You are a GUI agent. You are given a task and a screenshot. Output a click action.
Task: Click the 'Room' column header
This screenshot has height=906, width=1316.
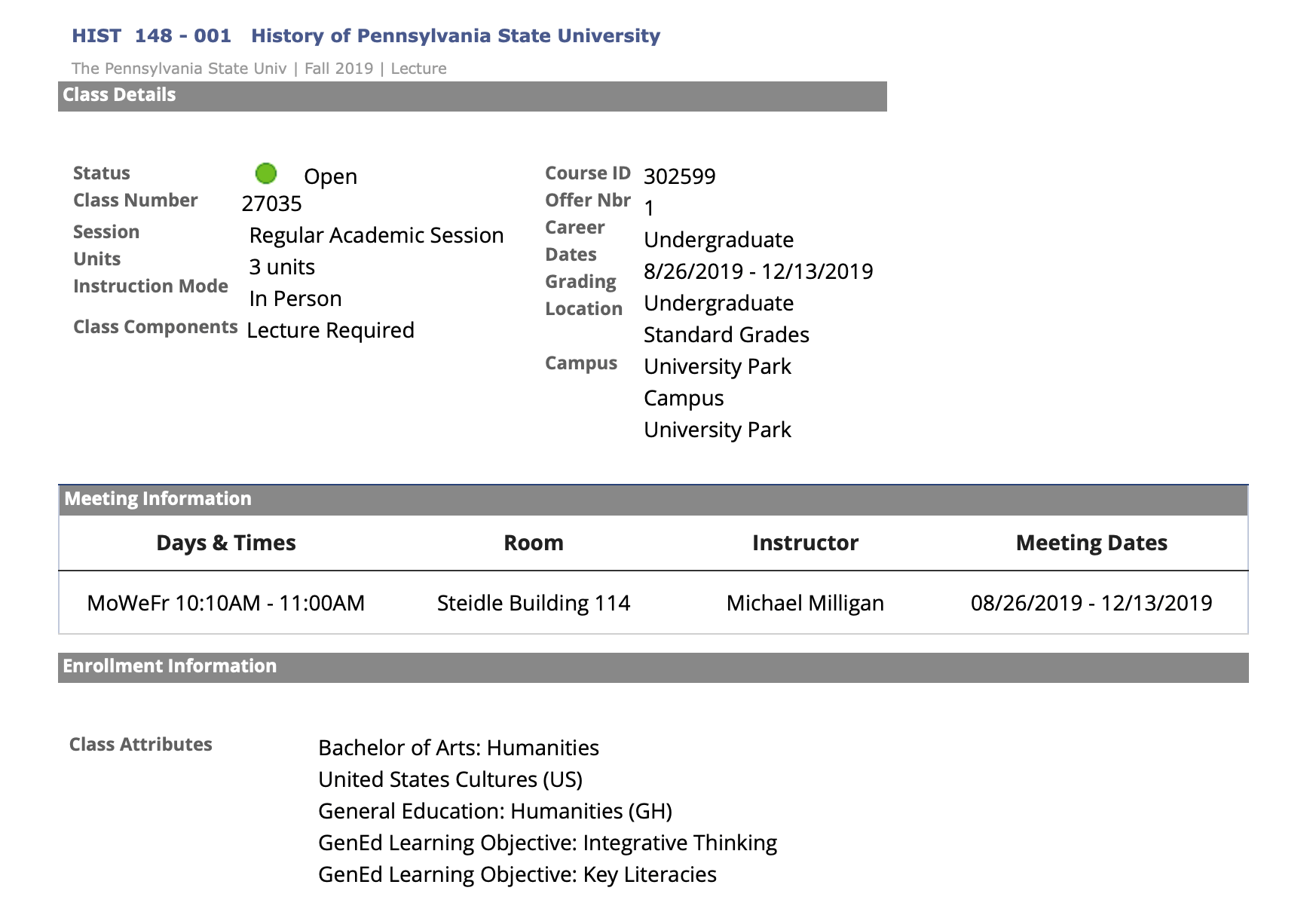534,543
